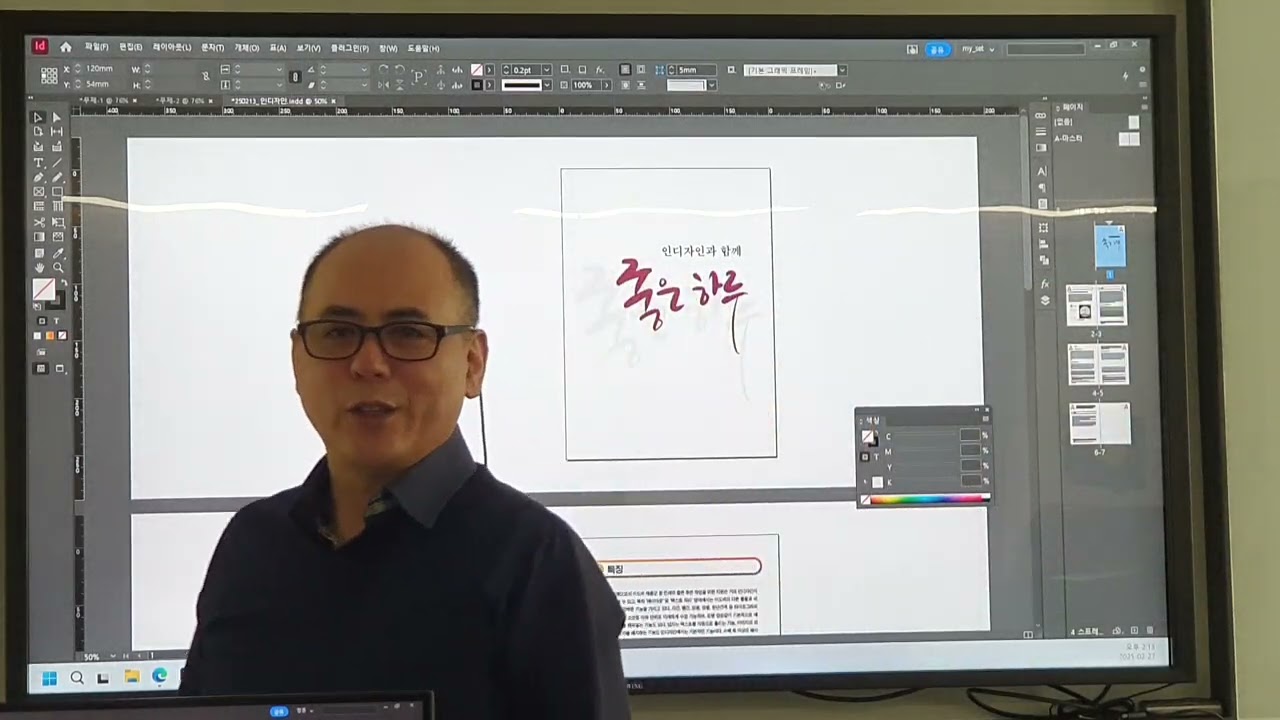Select pages 4-5 spread thumbnail

pos(1098,365)
